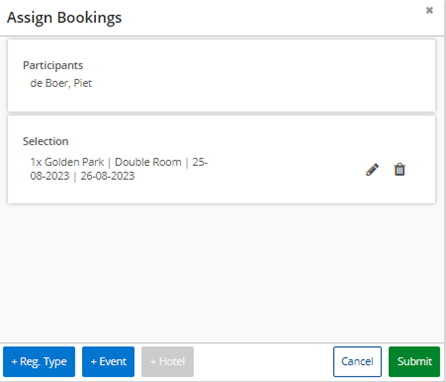Screen dimensions: 446x382
Task: Click the 1x quantity in the selection
Action: point(36,162)
